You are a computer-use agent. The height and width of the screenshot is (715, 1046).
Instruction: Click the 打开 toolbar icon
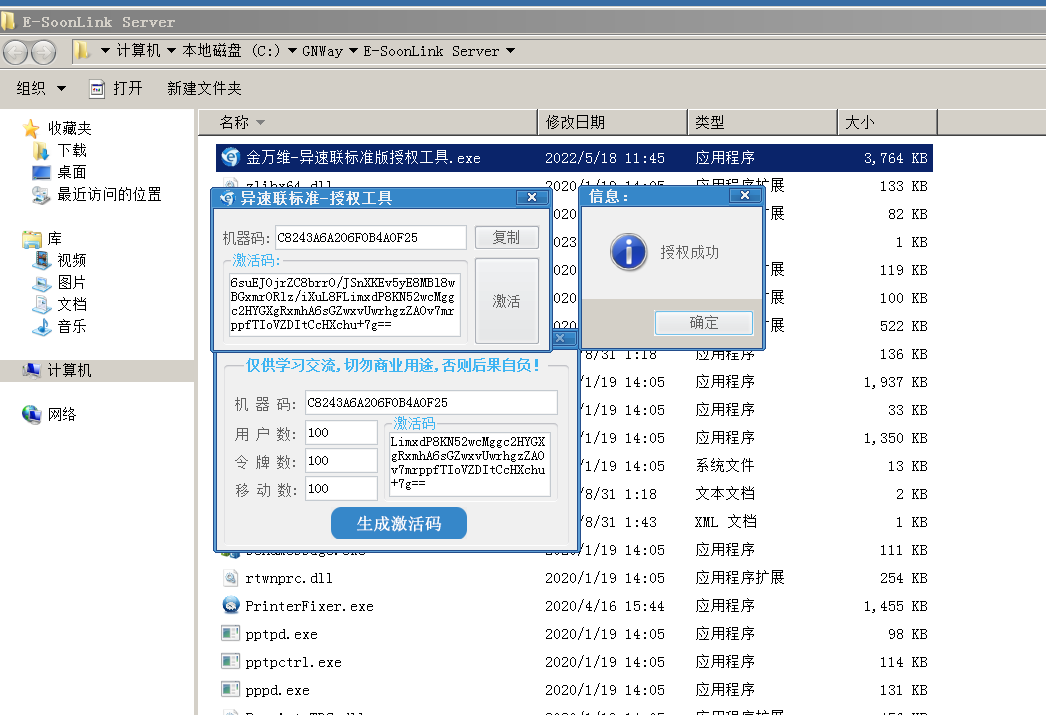(x=97, y=88)
